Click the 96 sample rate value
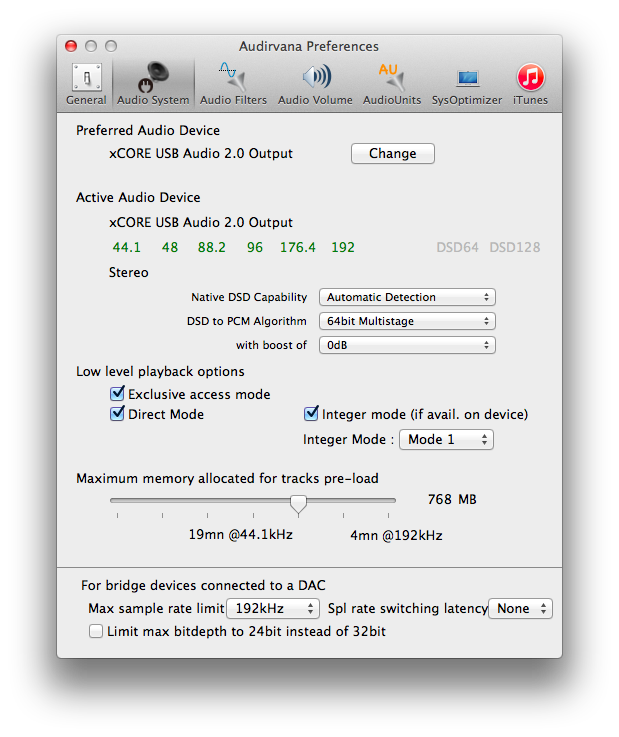Screen dimensions: 619x737 click(x=255, y=247)
